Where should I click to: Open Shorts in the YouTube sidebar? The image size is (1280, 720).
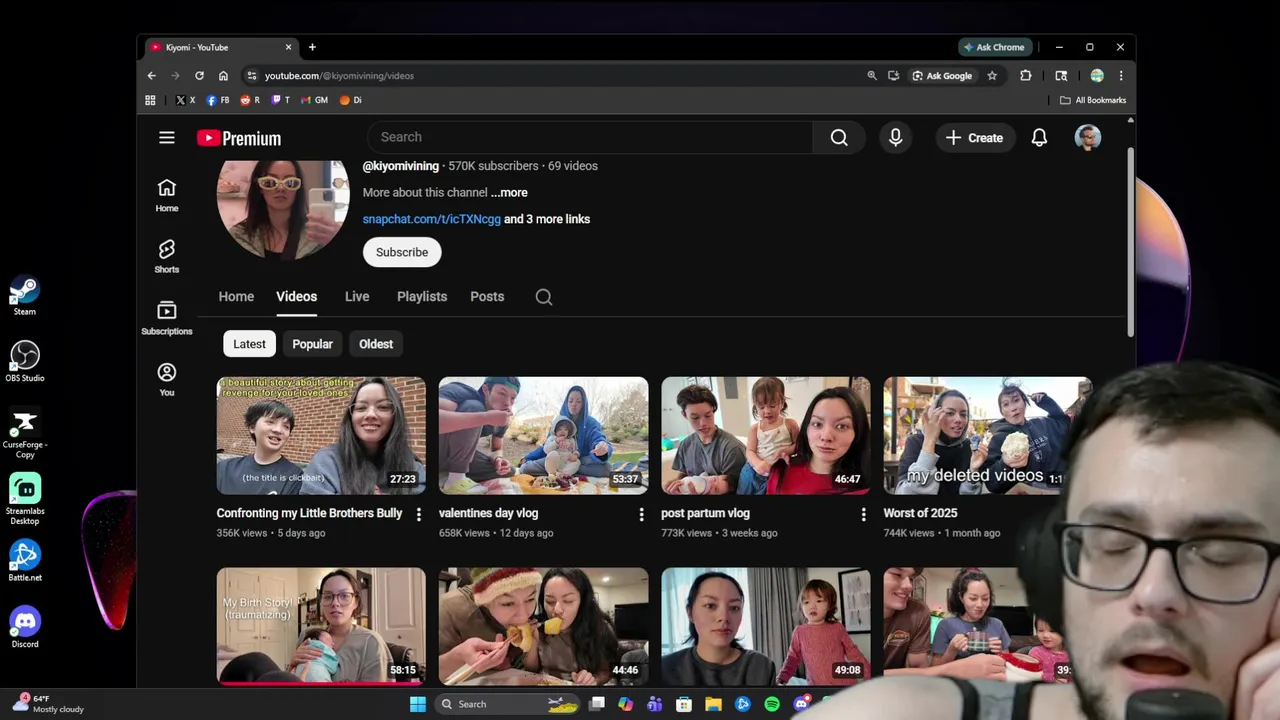(x=167, y=256)
